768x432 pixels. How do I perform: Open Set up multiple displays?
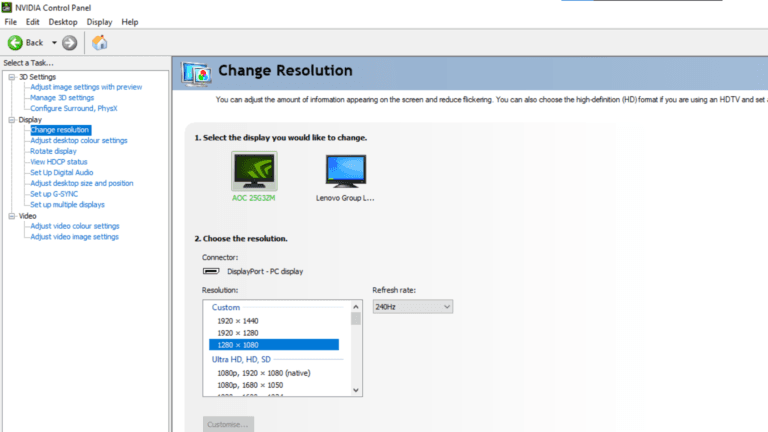click(68, 205)
